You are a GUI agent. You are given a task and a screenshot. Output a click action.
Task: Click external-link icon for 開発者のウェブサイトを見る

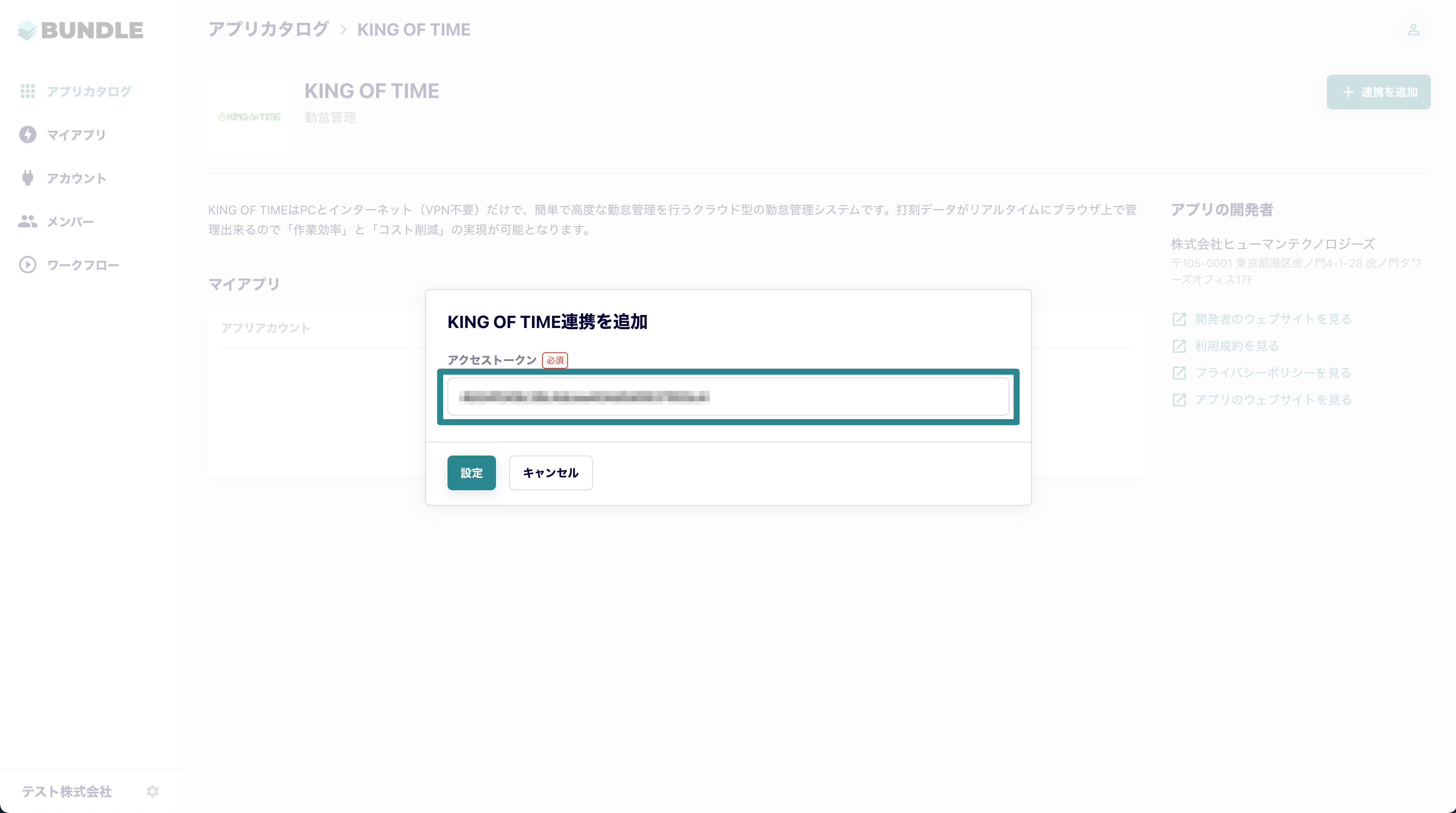[1179, 319]
